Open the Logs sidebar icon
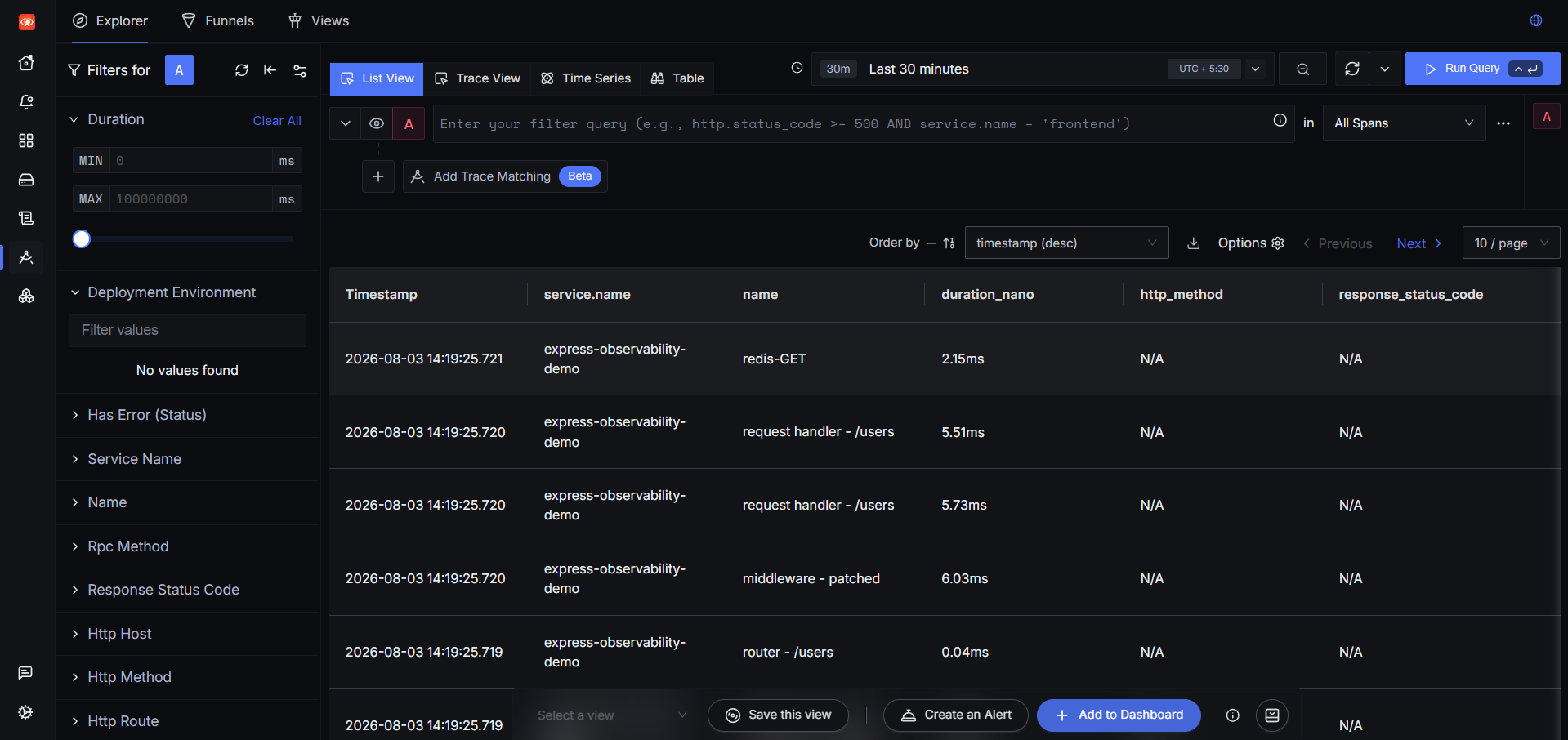 point(26,218)
